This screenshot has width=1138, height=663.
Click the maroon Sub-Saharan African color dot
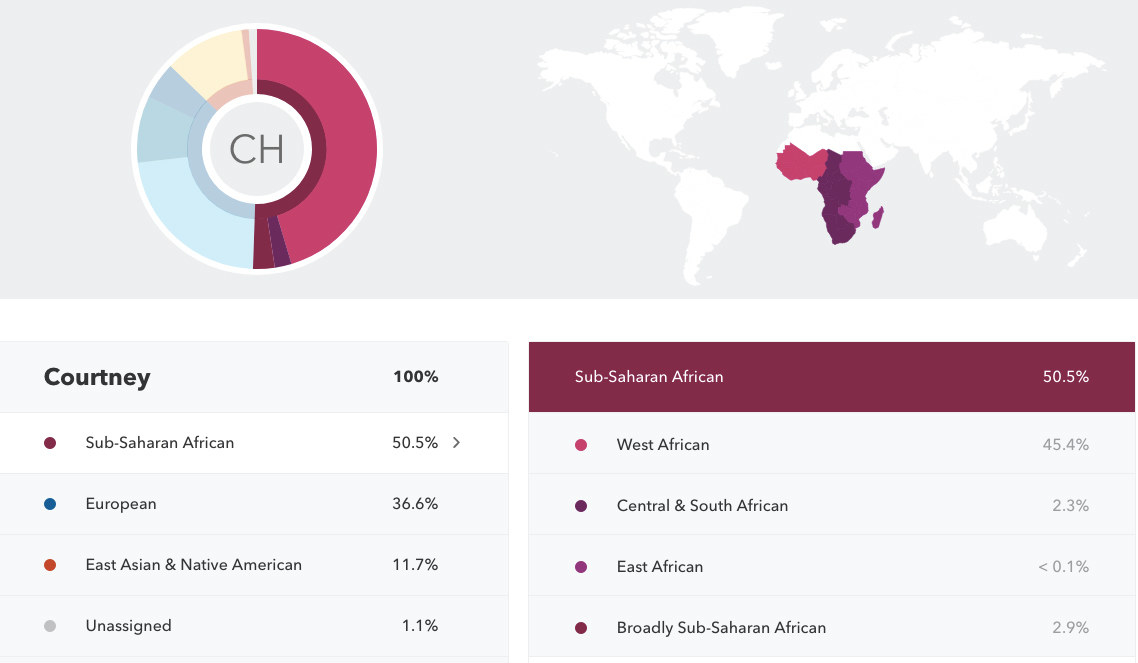coord(50,443)
